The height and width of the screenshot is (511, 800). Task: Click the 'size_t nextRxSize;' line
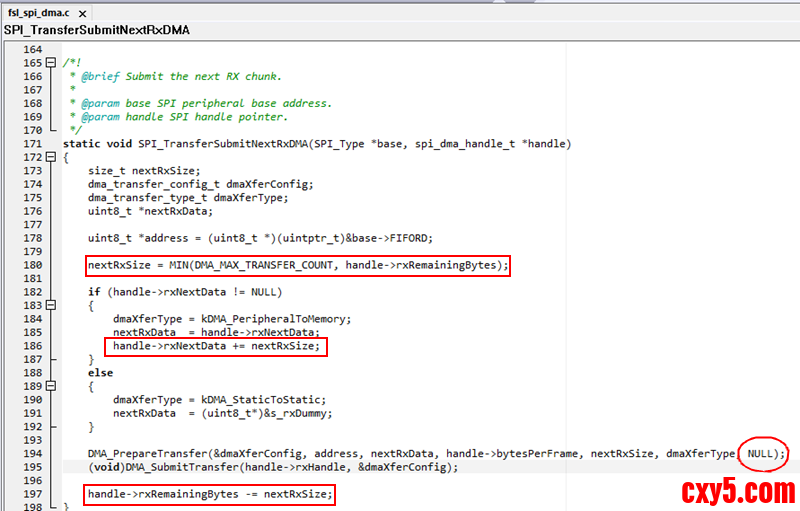click(x=144, y=171)
